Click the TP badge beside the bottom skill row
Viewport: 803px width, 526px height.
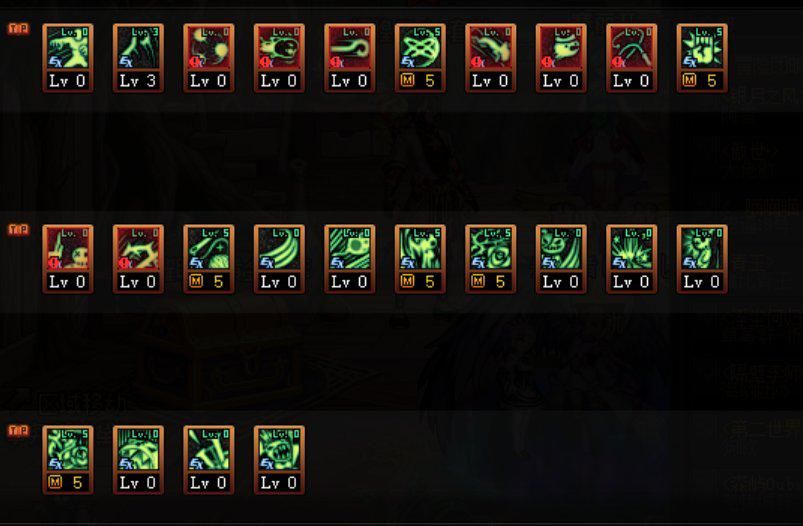(x=18, y=431)
